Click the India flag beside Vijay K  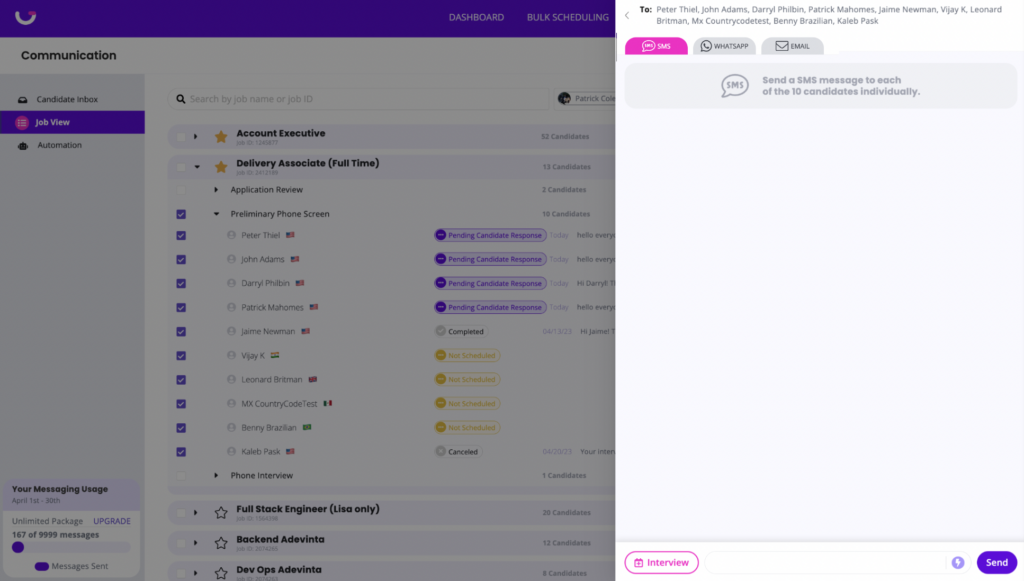point(275,355)
